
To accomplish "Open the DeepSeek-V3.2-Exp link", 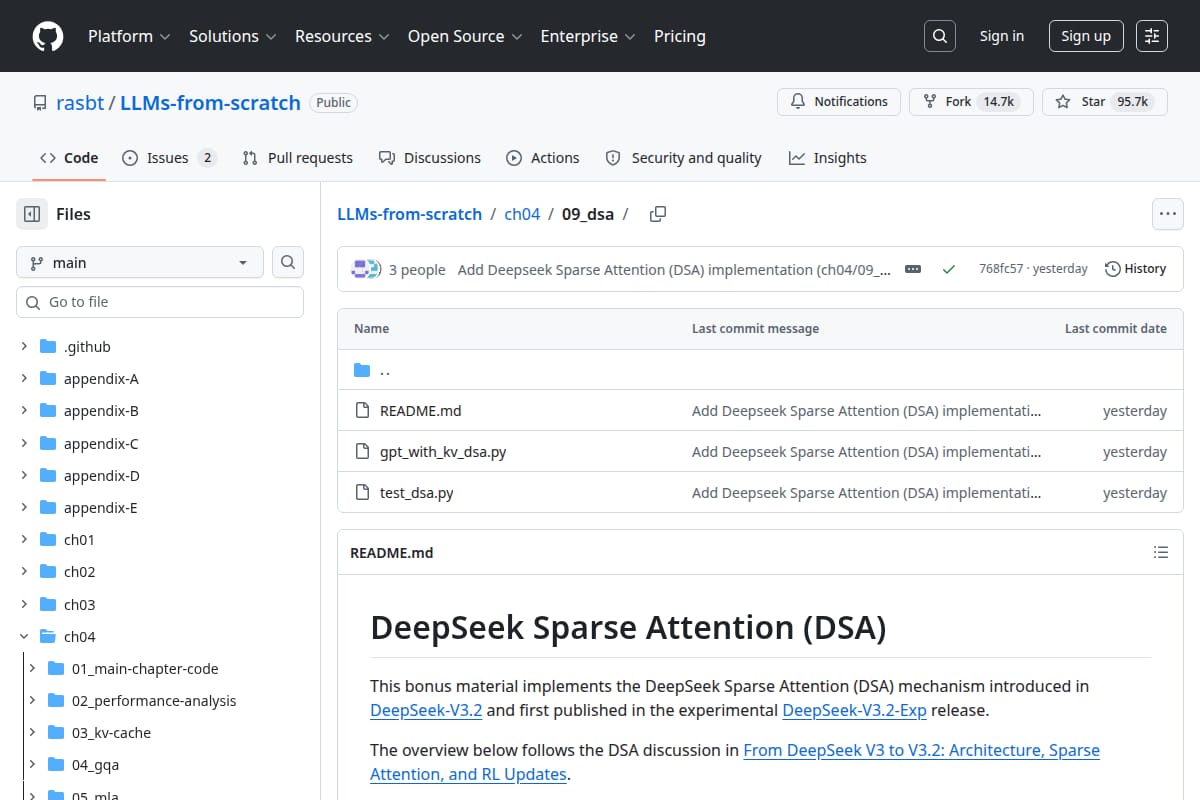I will (x=854, y=711).
